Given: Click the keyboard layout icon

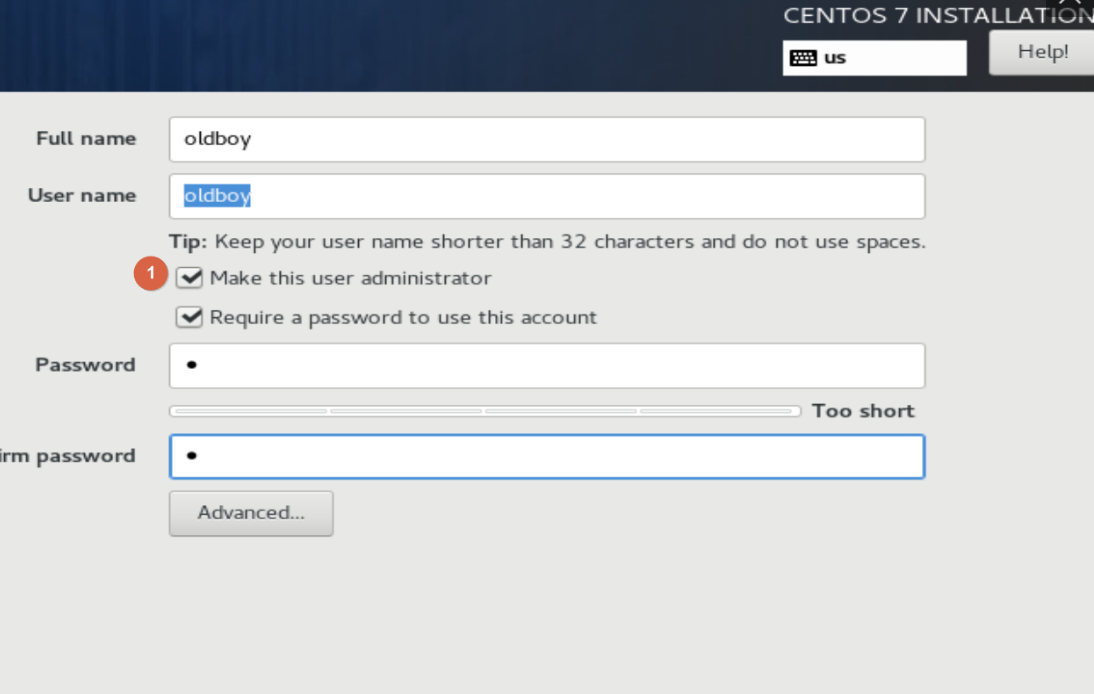Looking at the screenshot, I should 803,58.
